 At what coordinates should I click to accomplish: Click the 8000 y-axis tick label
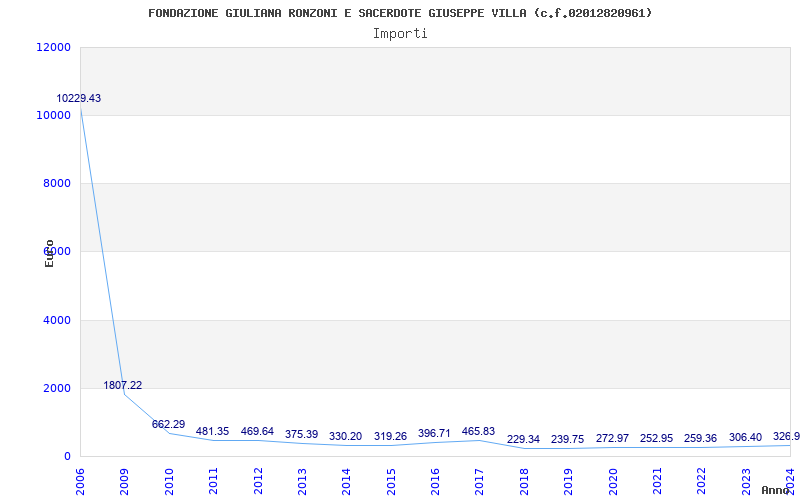(56, 183)
